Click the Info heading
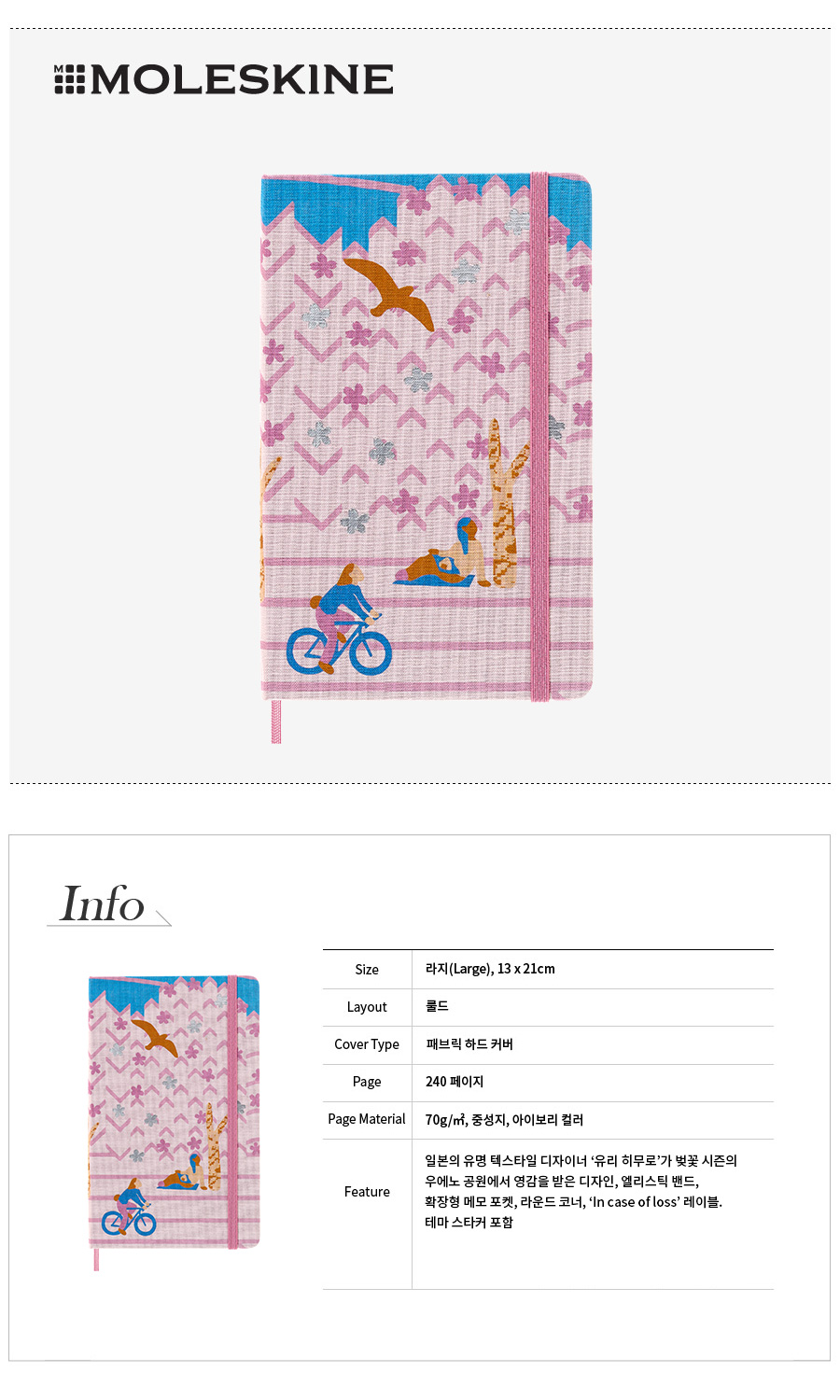Viewport: 840px width, 1400px height. point(102,903)
